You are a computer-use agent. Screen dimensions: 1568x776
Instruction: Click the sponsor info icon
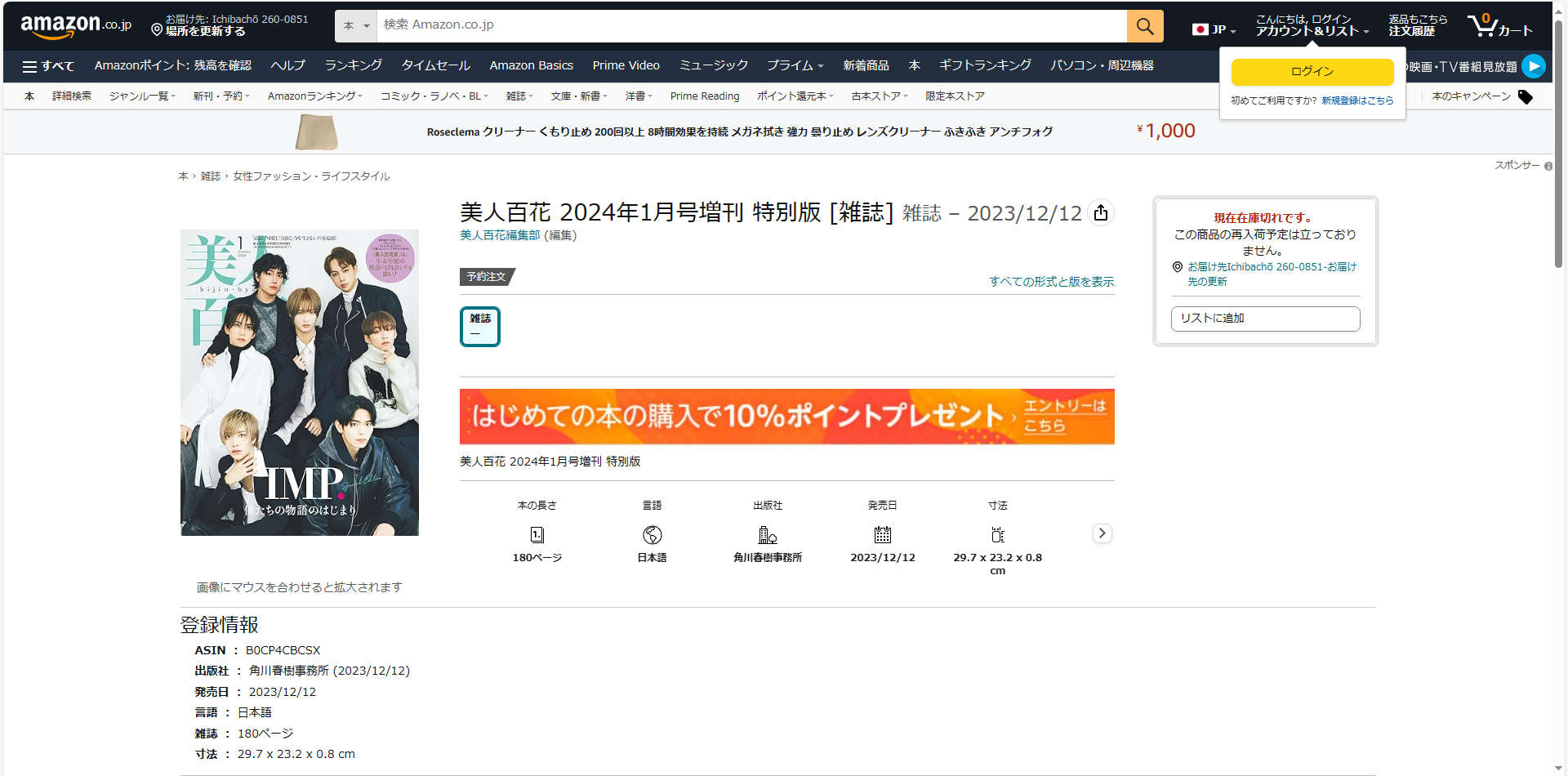1548,166
